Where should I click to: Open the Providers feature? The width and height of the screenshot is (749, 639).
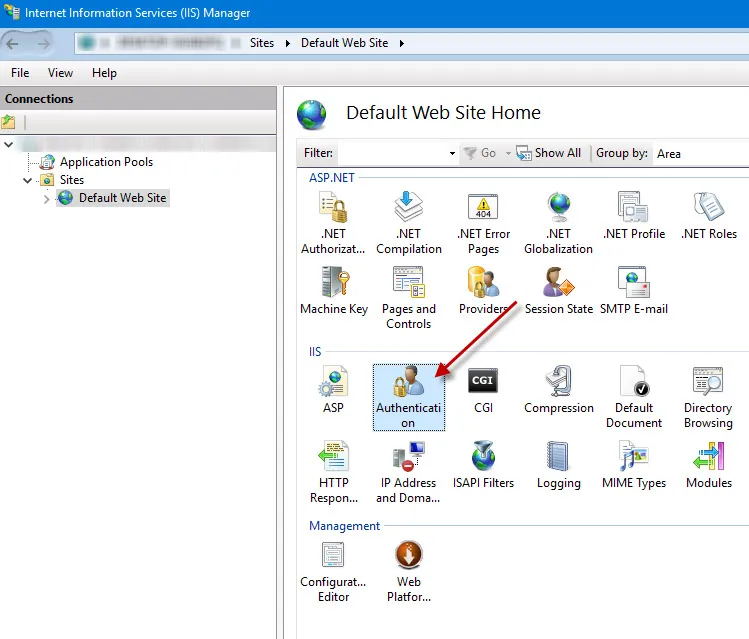click(x=483, y=291)
